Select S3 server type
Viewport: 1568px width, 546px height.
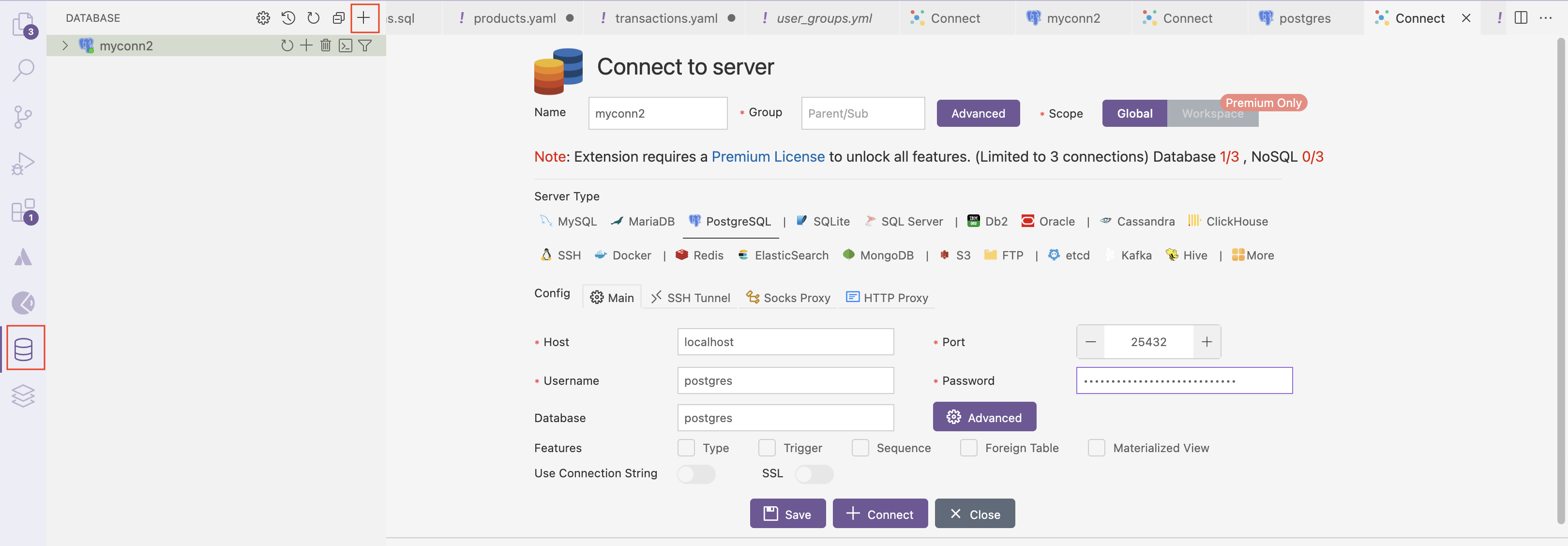tap(954, 255)
